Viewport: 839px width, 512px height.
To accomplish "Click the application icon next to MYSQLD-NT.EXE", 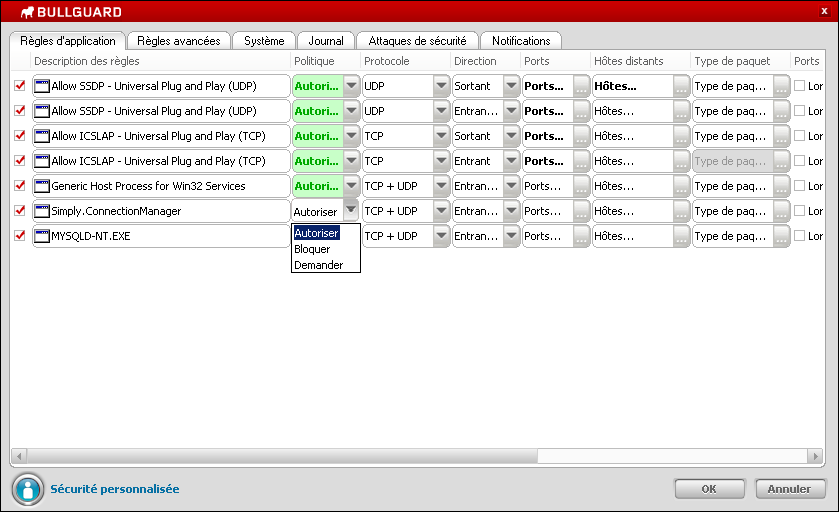I will point(42,236).
